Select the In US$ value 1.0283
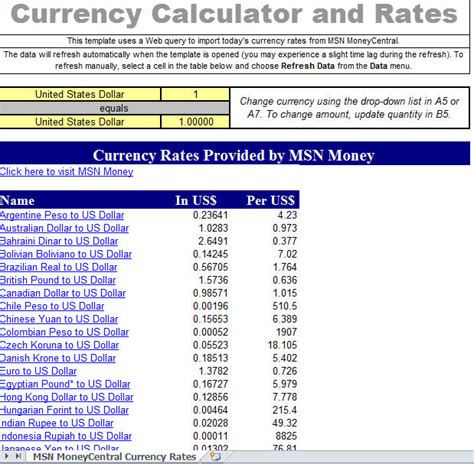 coord(213,228)
